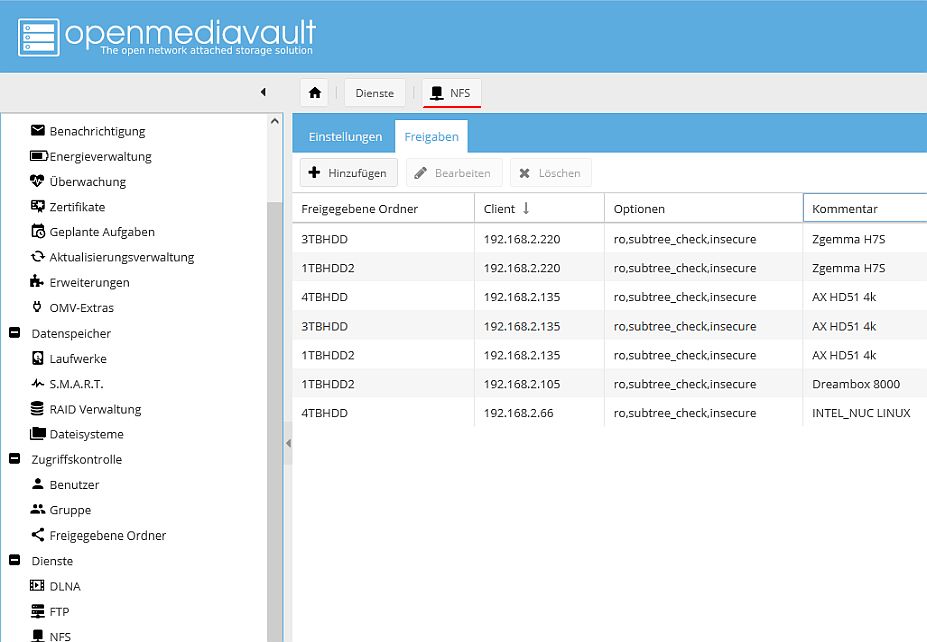Select the Freigaben tab
Viewport: 927px width, 642px height.
(431, 137)
